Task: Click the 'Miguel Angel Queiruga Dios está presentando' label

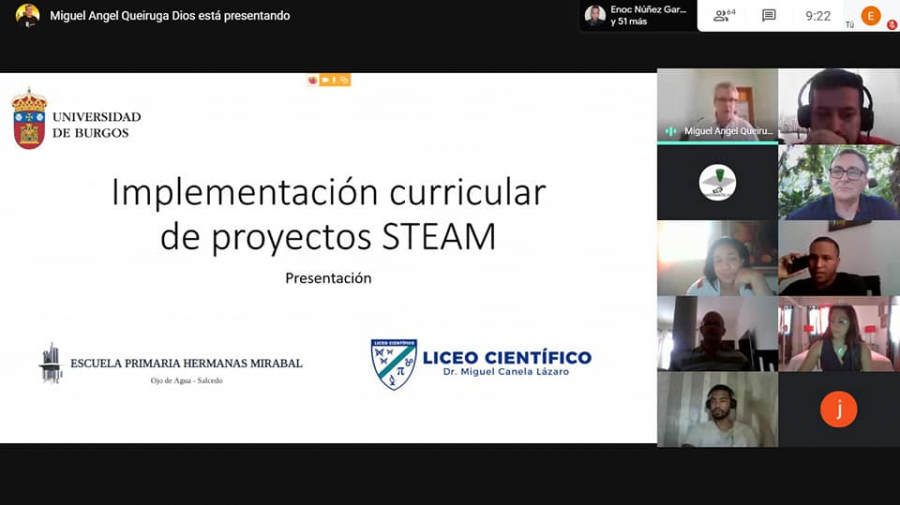Action: coord(170,15)
